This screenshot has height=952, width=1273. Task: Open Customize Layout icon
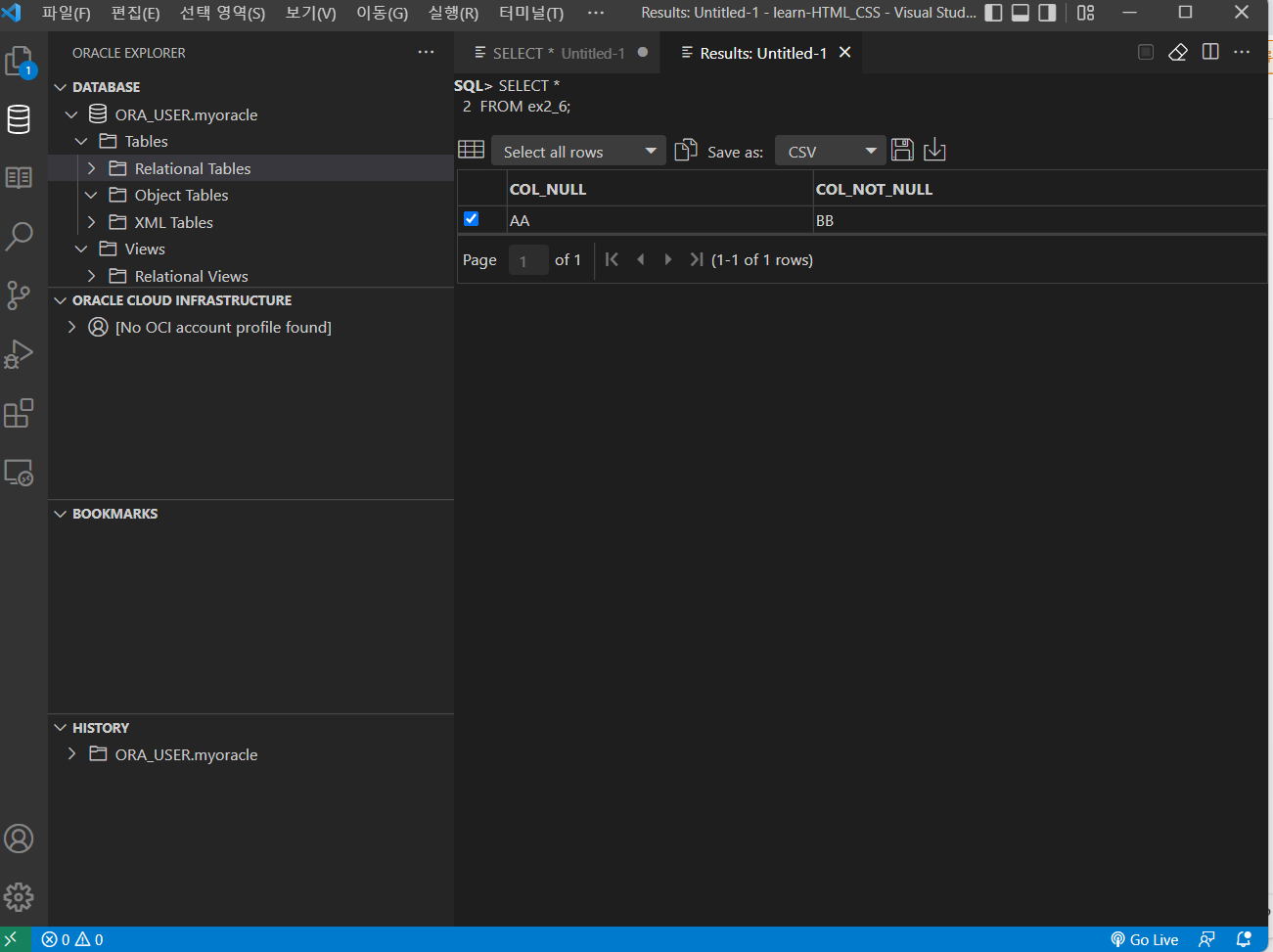1086,13
